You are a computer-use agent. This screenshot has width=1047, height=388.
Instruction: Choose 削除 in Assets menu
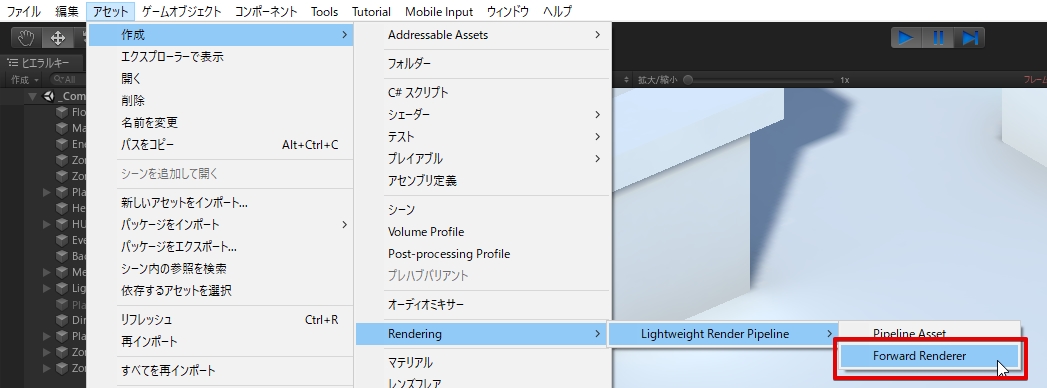[220, 101]
